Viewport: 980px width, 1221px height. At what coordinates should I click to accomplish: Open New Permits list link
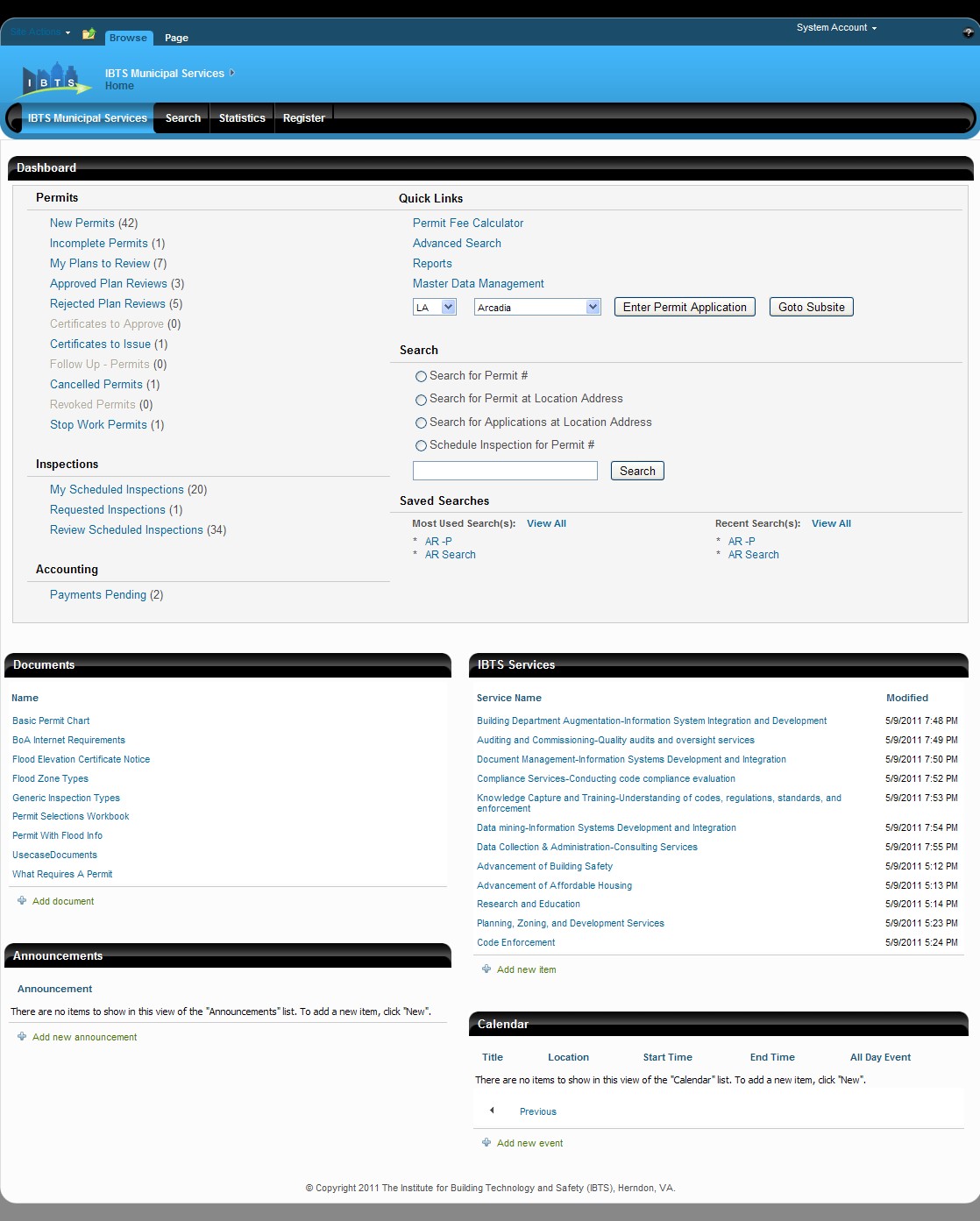82,224
